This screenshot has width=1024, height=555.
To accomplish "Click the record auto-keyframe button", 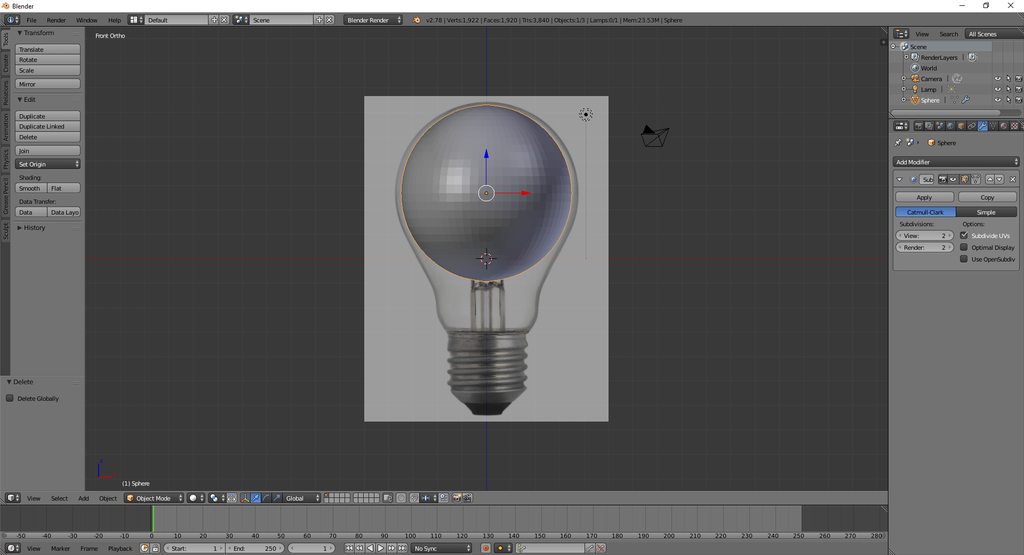I will [x=486, y=548].
